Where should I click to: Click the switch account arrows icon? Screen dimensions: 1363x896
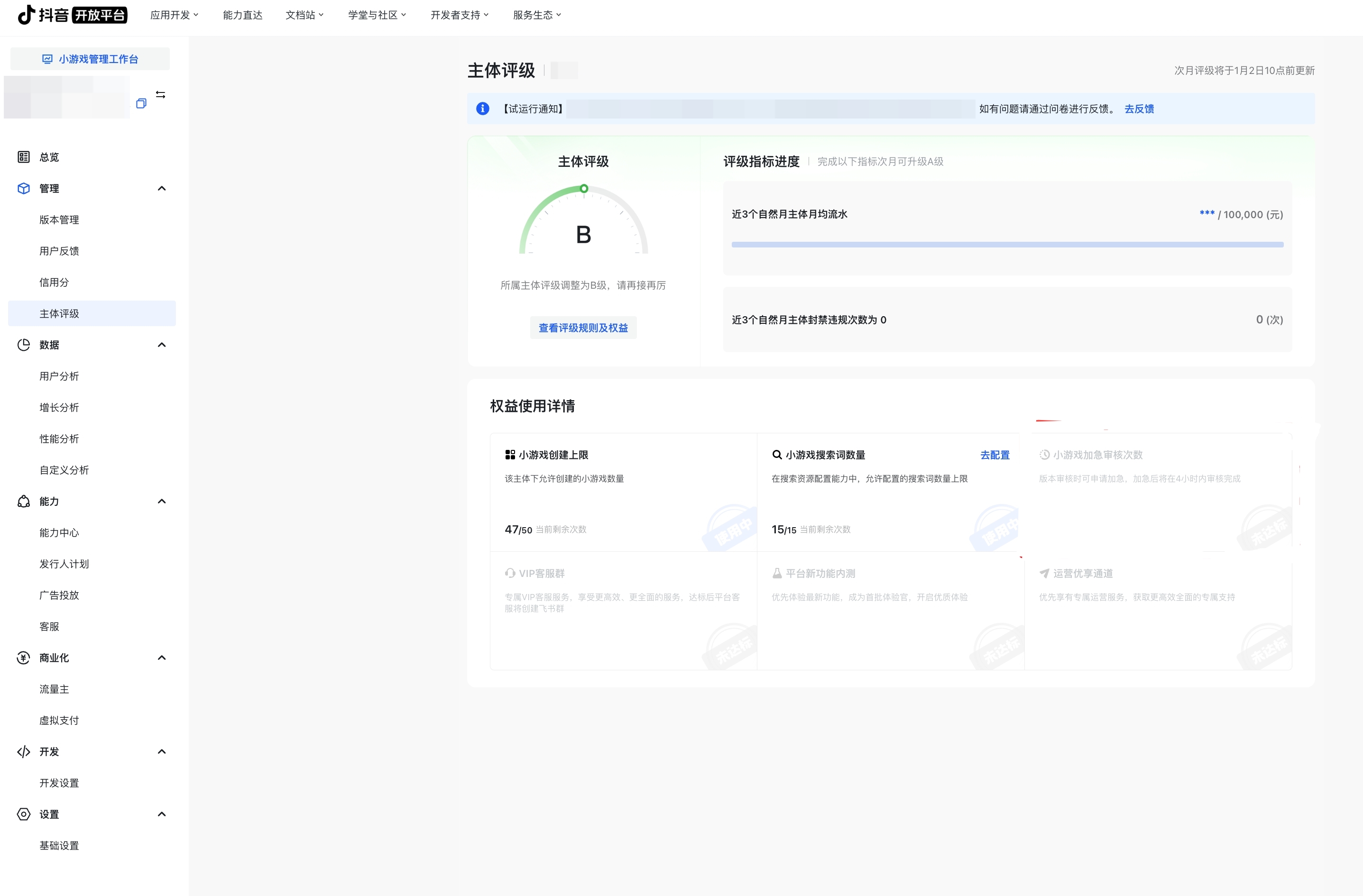160,94
